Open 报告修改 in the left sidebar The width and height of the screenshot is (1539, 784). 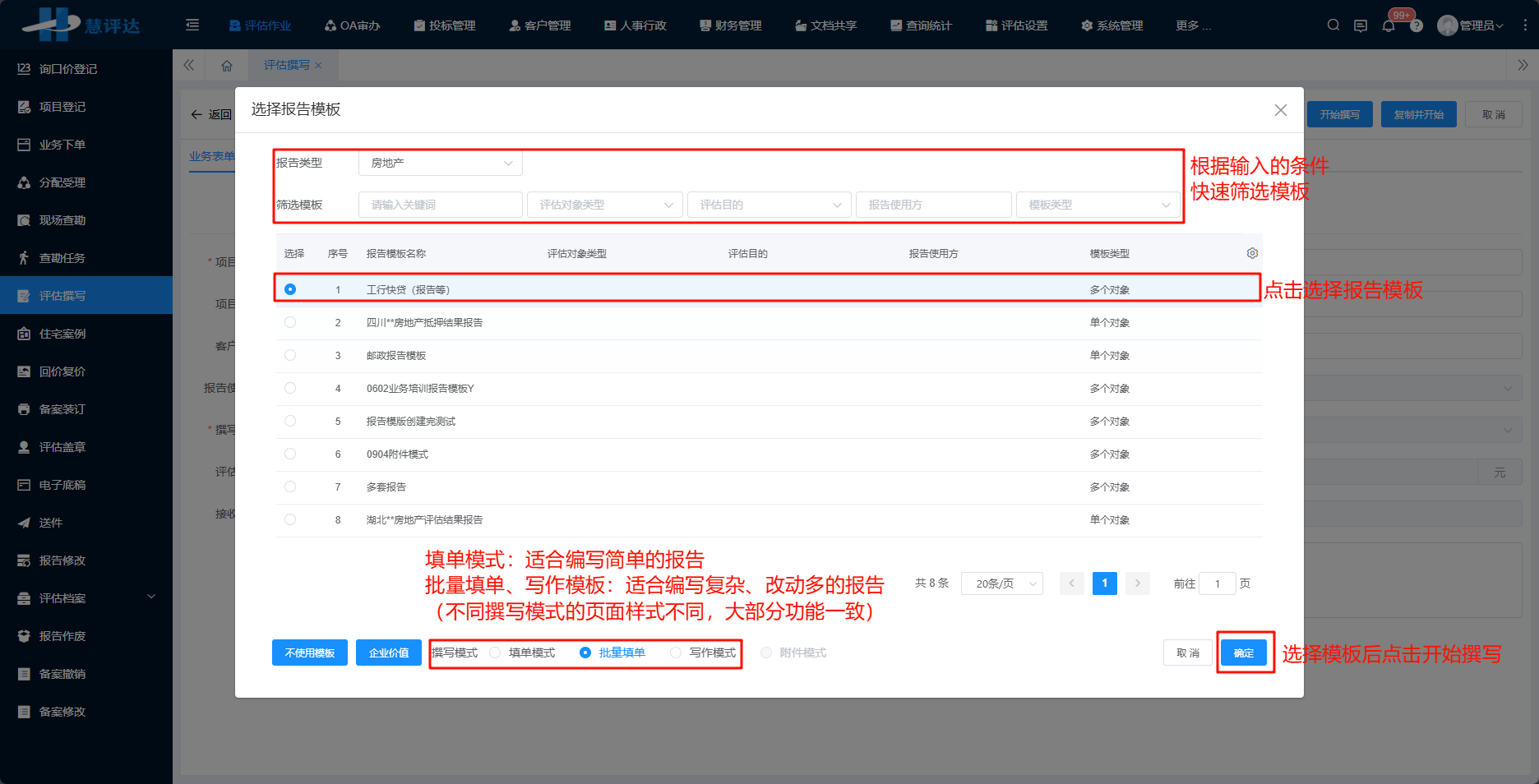[62, 560]
